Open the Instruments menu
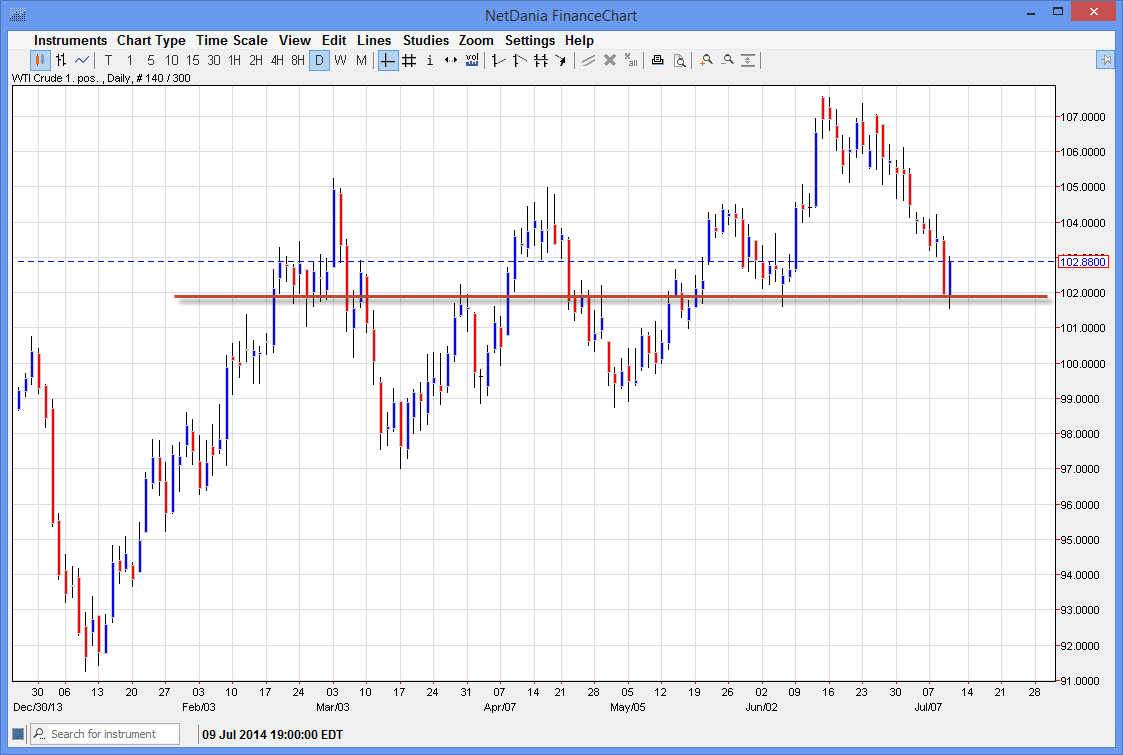1123x755 pixels. click(70, 40)
